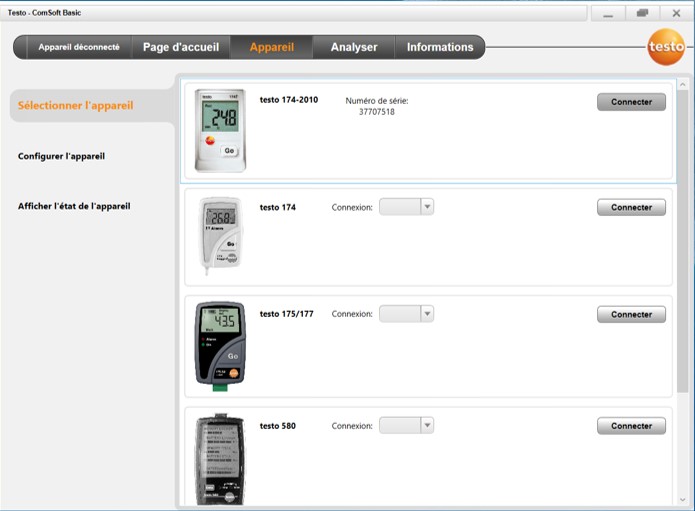
Task: Select the Appareil tab
Action: (x=272, y=47)
